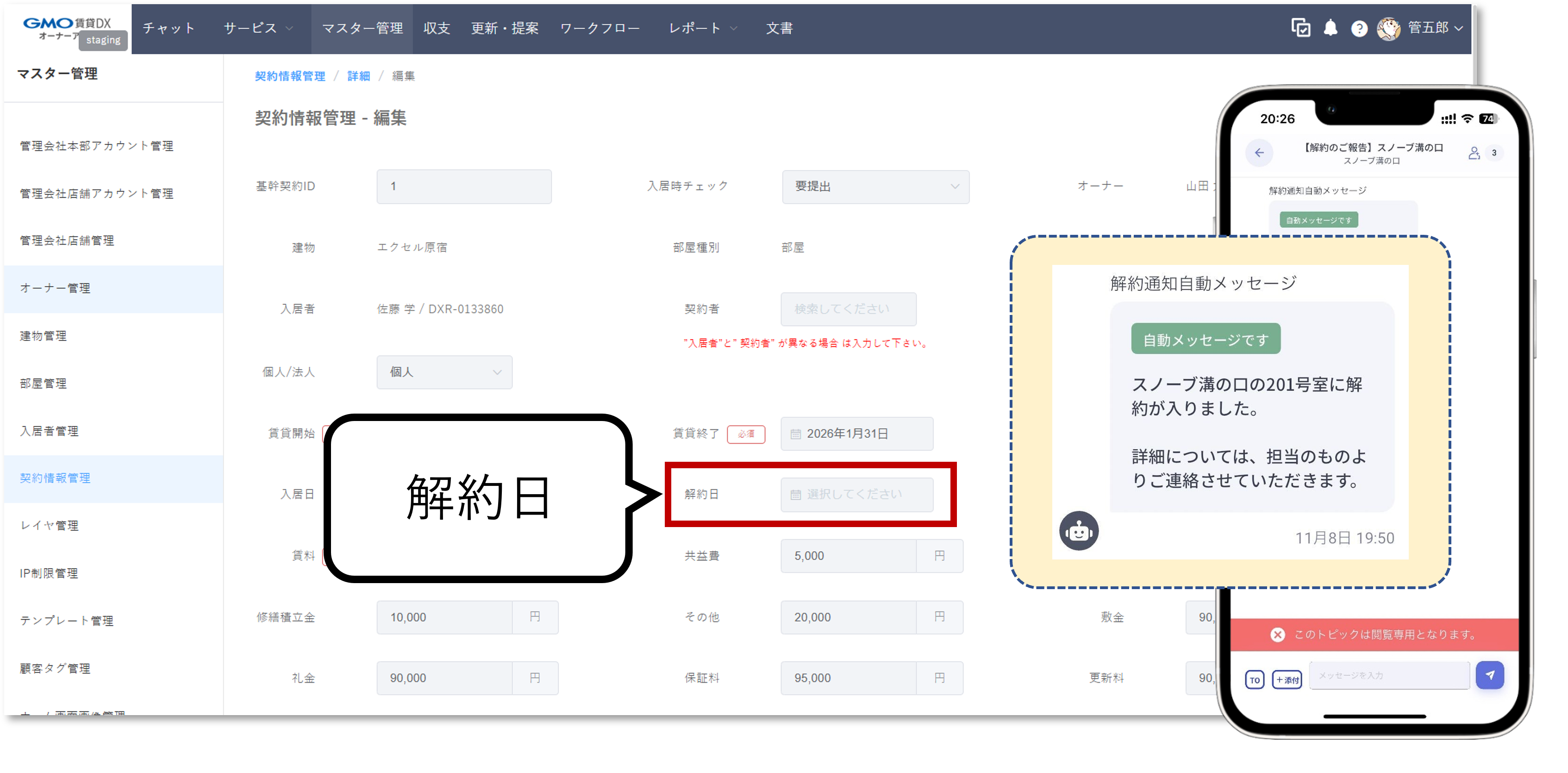The width and height of the screenshot is (1568, 773).
Task: Tap the back arrow on the phone screen
Action: (x=1259, y=153)
